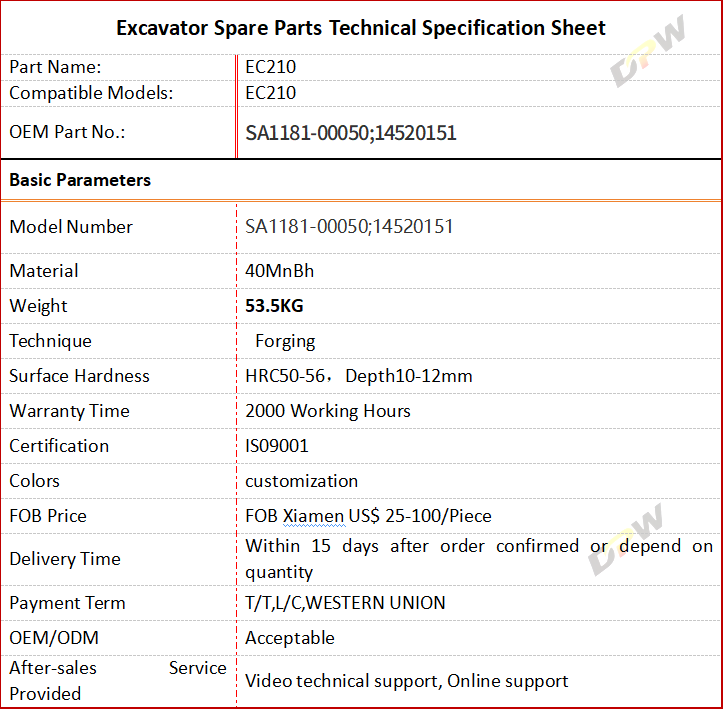The height and width of the screenshot is (710, 725).
Task: Select the 'Warranty Time' label
Action: [x=69, y=411]
